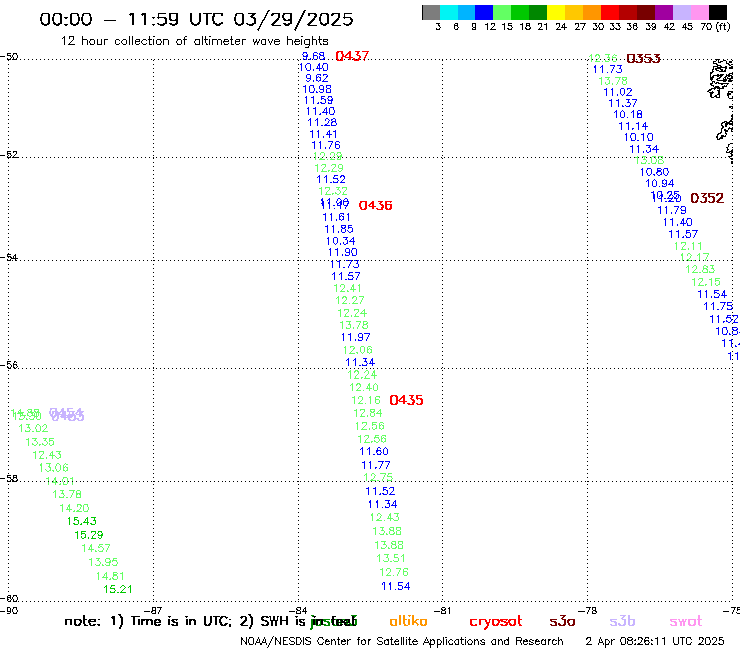This screenshot has width=740, height=650.
Task: Click the '15.29' wave height value
Action: coord(89,535)
